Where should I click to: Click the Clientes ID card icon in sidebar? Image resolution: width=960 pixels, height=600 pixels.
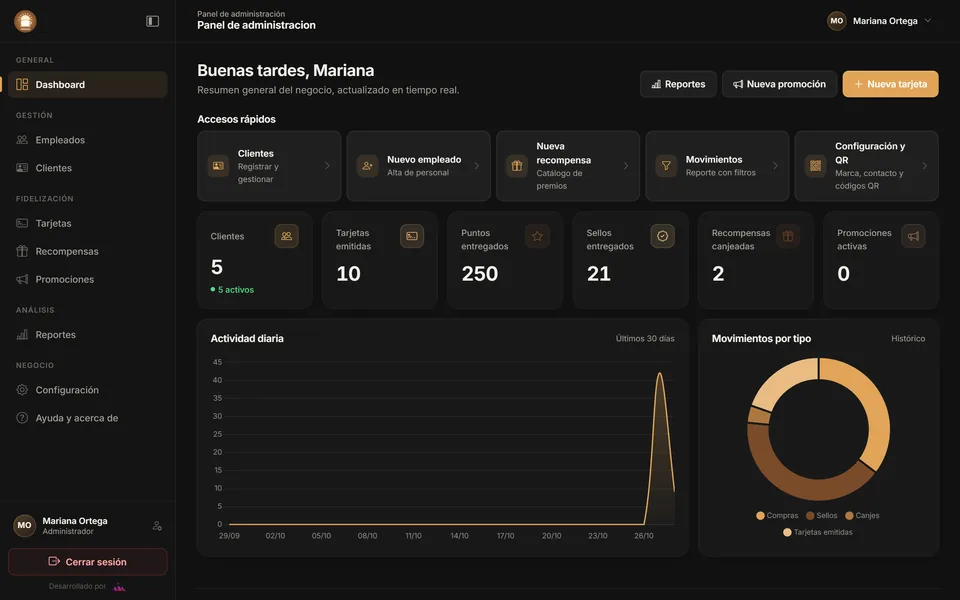[x=22, y=168]
